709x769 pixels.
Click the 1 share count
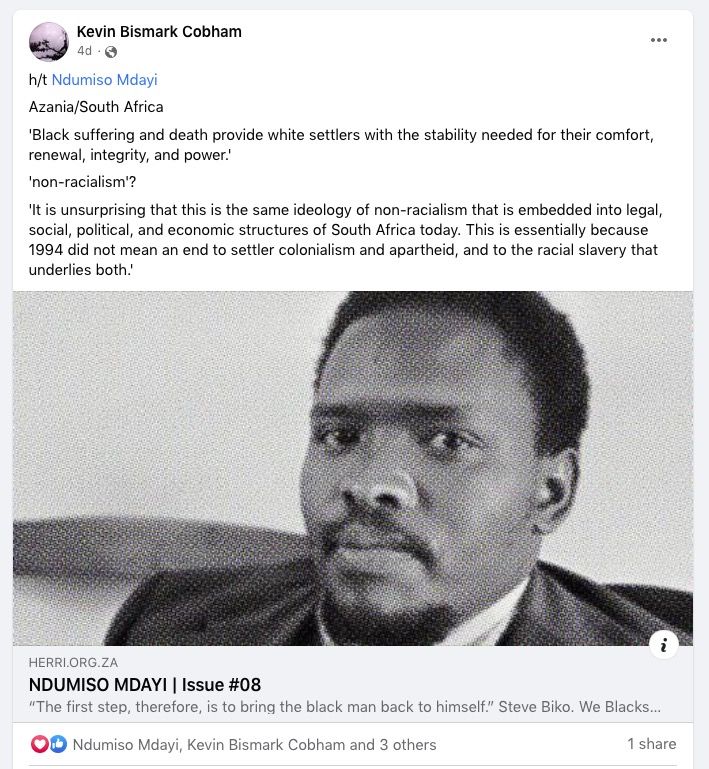tap(651, 744)
